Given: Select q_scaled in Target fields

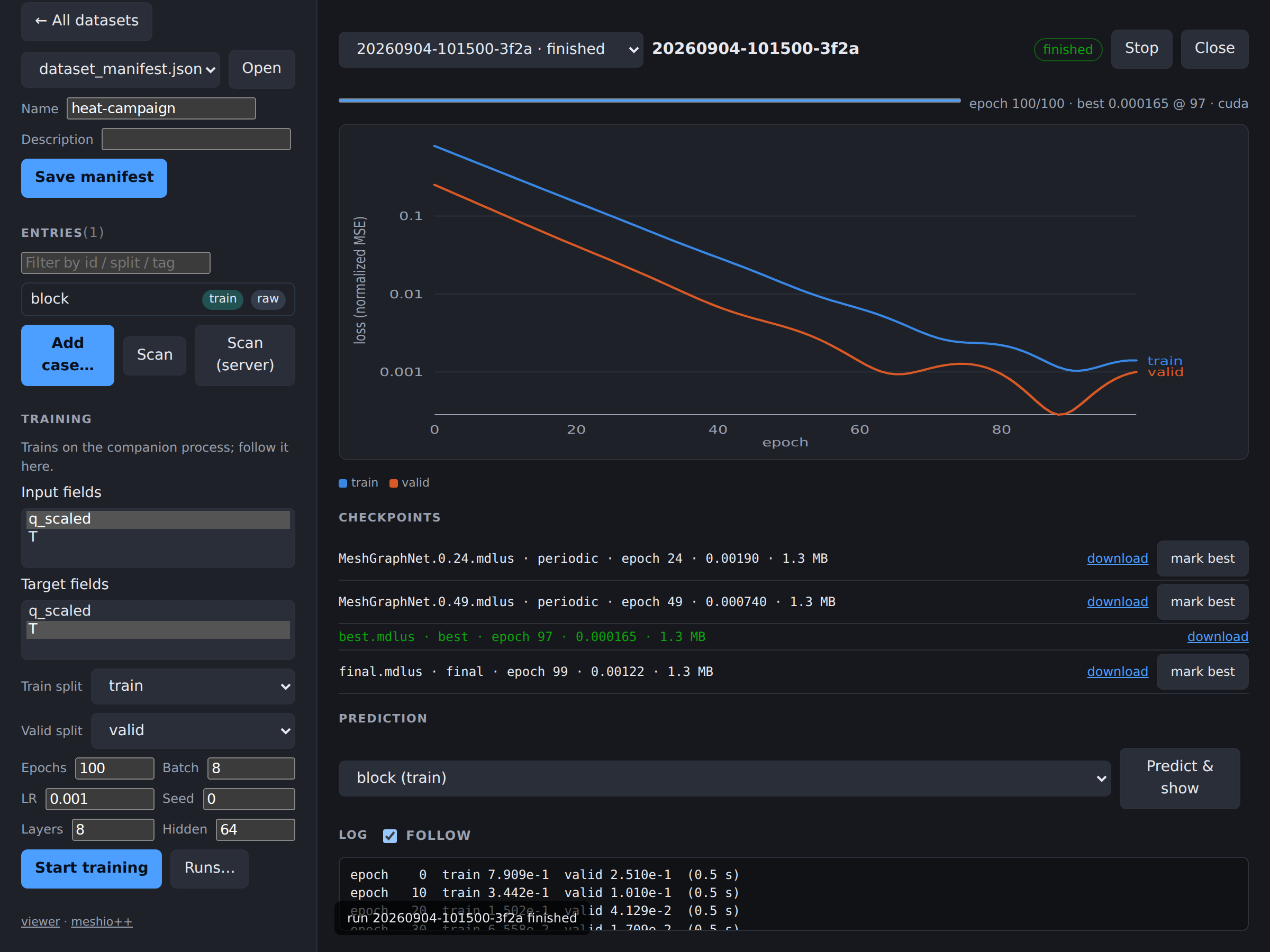Looking at the screenshot, I should tap(158, 611).
